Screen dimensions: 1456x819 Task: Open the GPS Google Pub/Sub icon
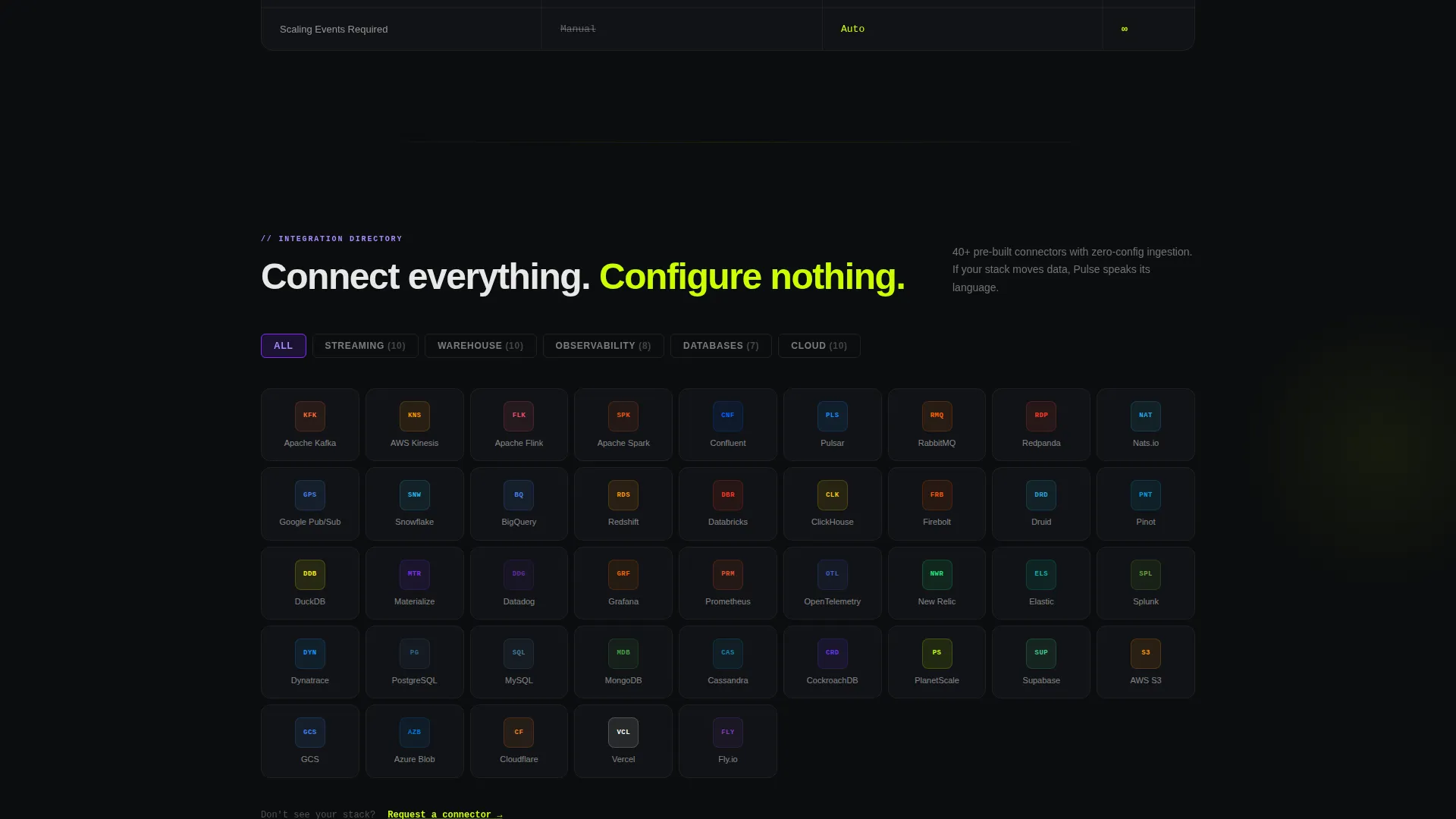click(309, 495)
